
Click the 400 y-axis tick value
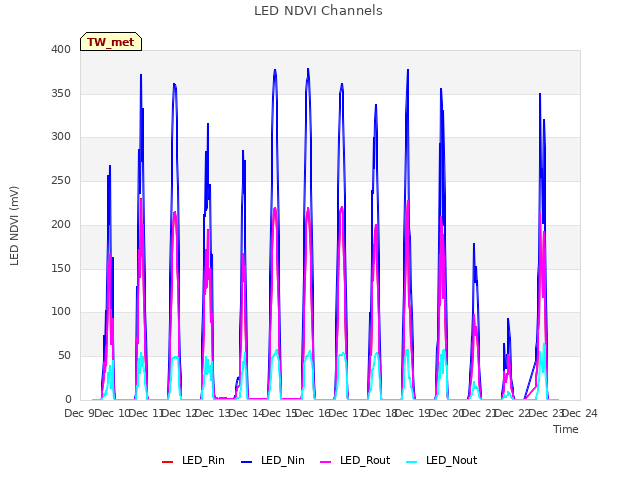click(x=61, y=49)
